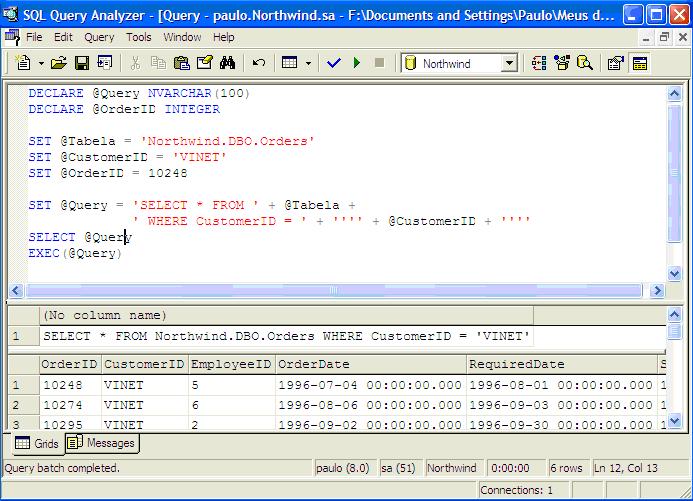Click the Paste clipboard icon

click(181, 63)
